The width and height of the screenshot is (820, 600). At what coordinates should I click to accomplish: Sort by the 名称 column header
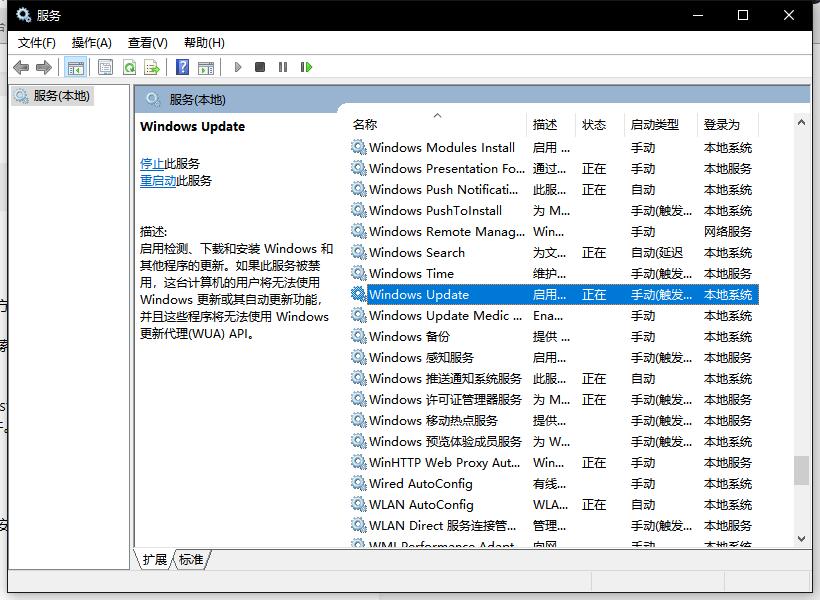pos(438,124)
